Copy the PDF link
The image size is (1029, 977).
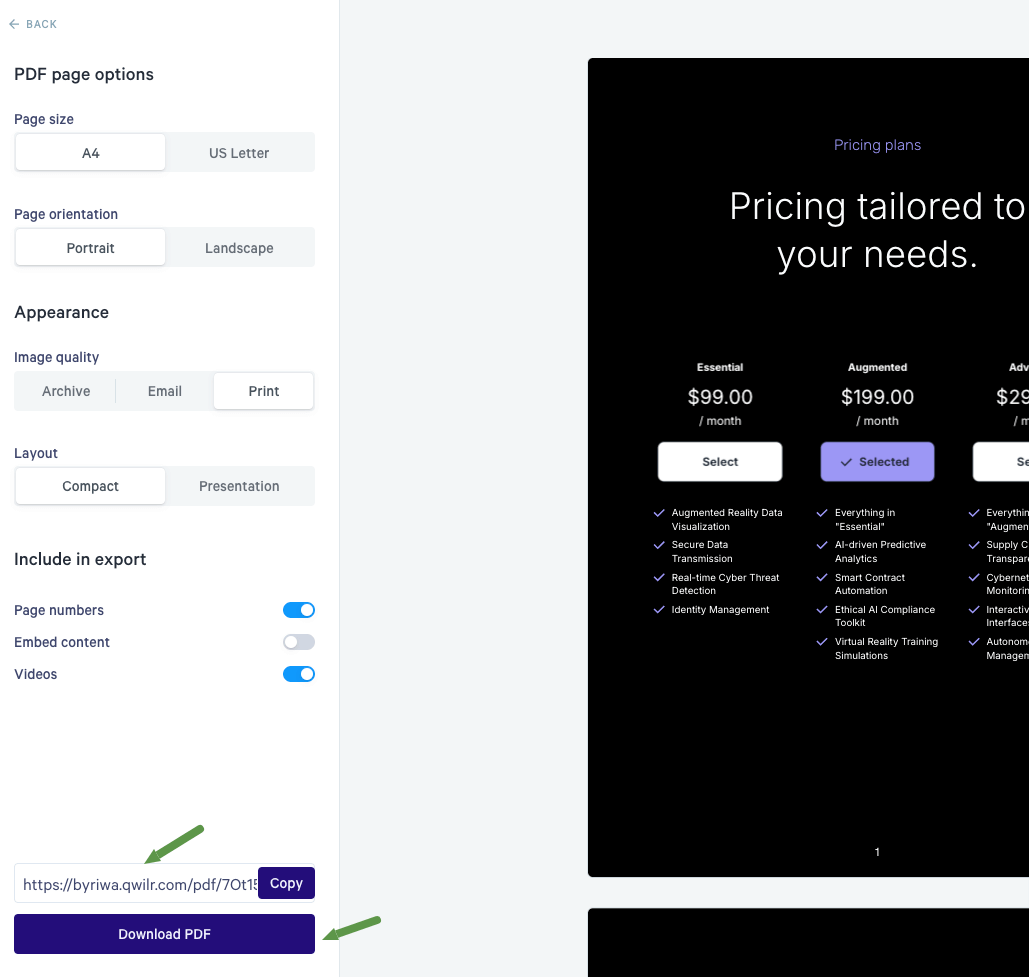pos(286,883)
